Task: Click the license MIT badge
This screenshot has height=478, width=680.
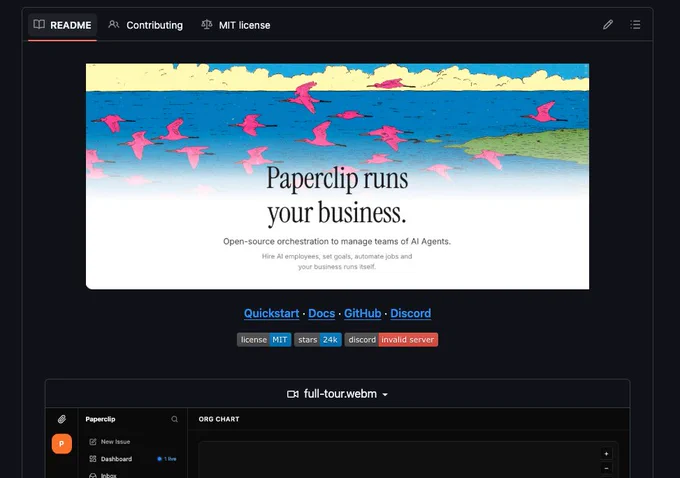Action: pos(264,340)
